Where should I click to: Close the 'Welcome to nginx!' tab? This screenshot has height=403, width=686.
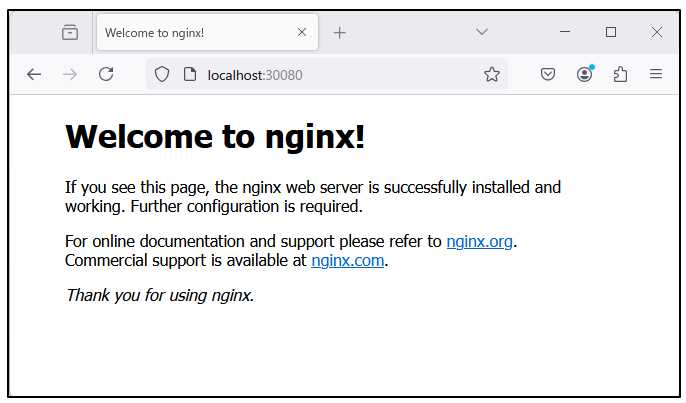[x=302, y=32]
